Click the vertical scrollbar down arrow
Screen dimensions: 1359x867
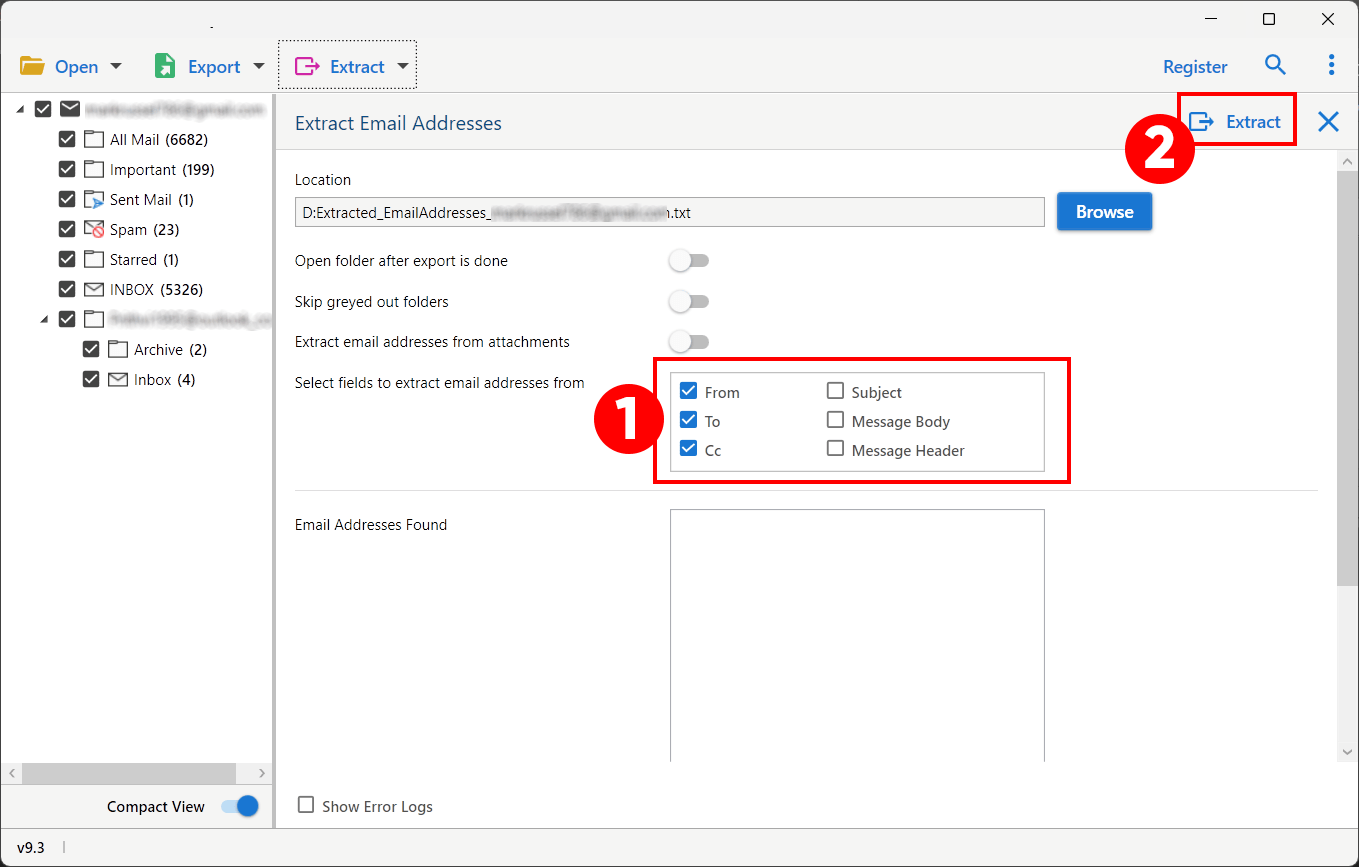(1347, 751)
